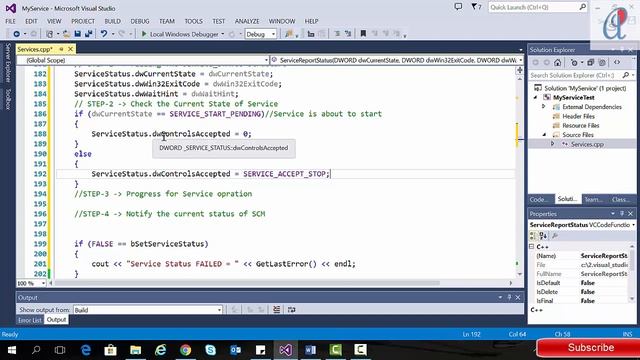Switch to Error List tab

tap(30, 320)
